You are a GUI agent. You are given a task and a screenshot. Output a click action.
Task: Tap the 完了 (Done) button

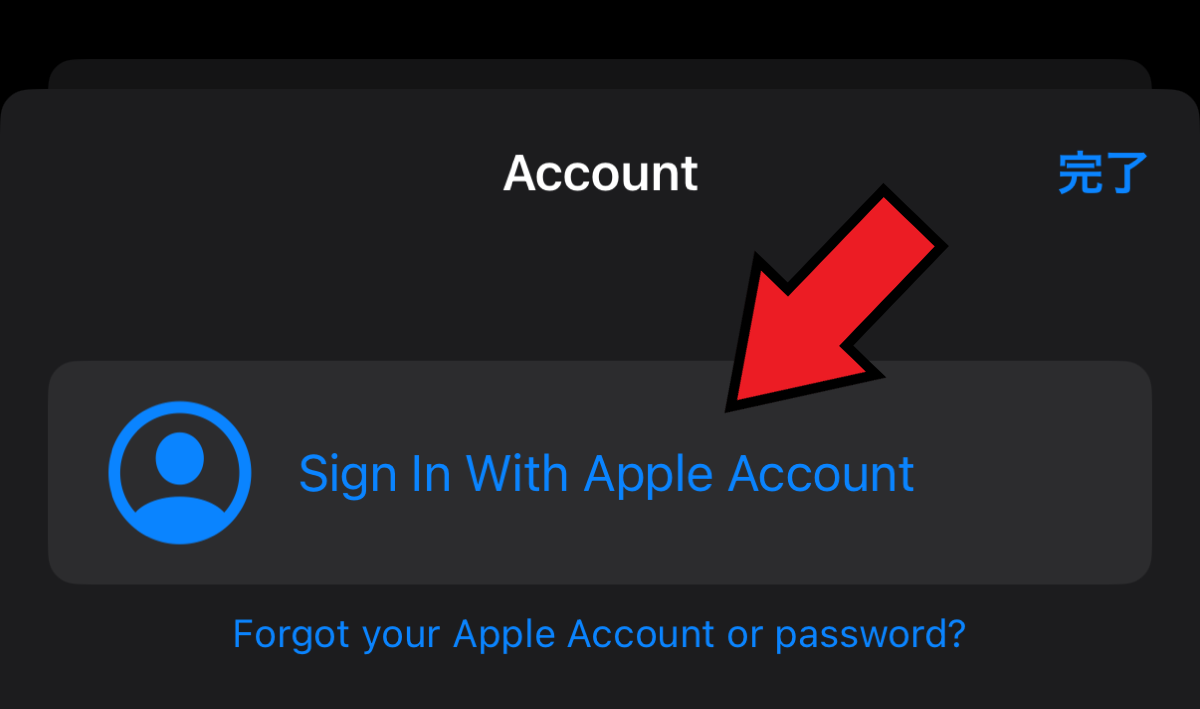tap(1102, 174)
